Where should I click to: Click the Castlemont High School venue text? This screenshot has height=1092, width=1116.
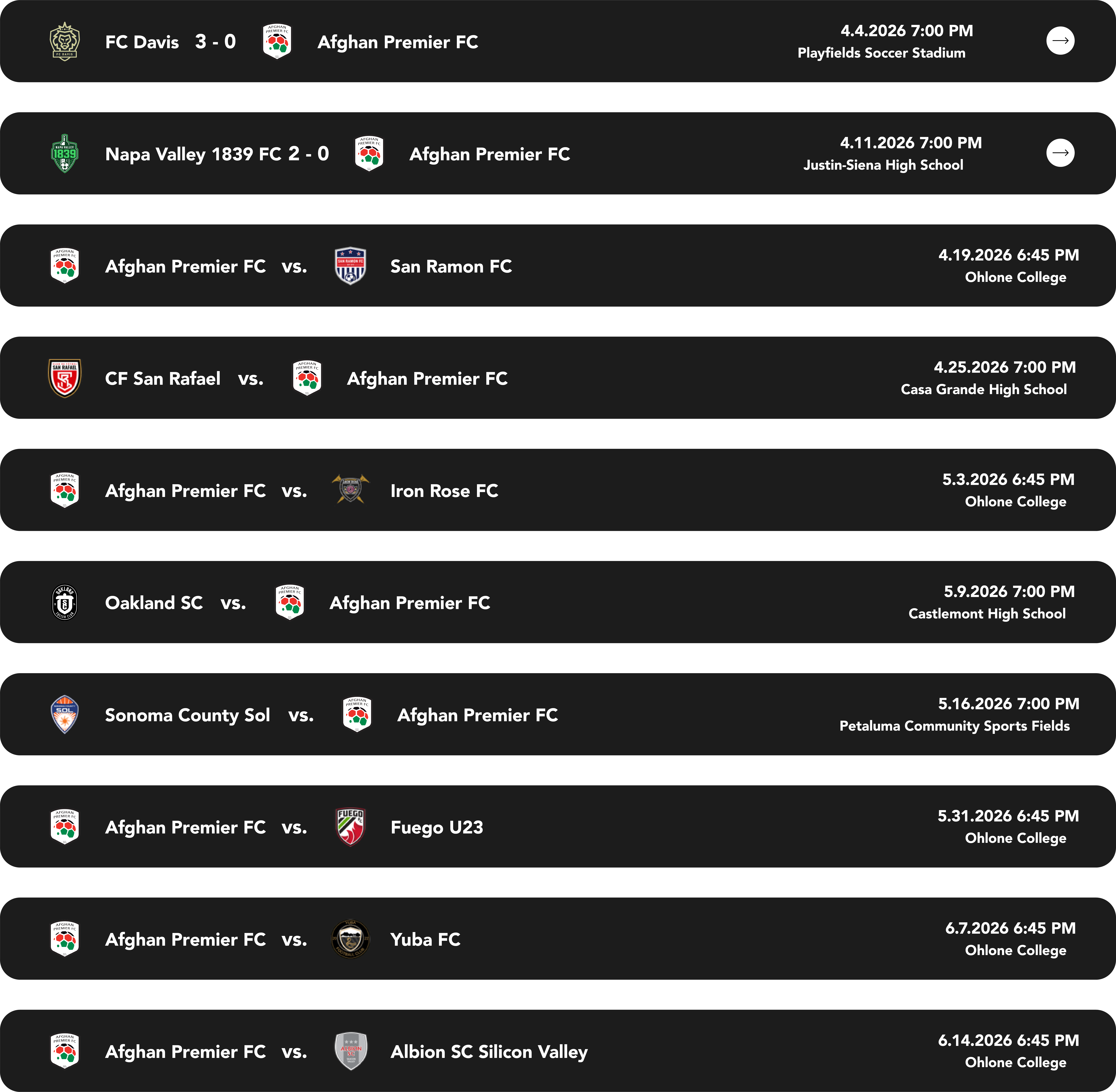tap(986, 614)
